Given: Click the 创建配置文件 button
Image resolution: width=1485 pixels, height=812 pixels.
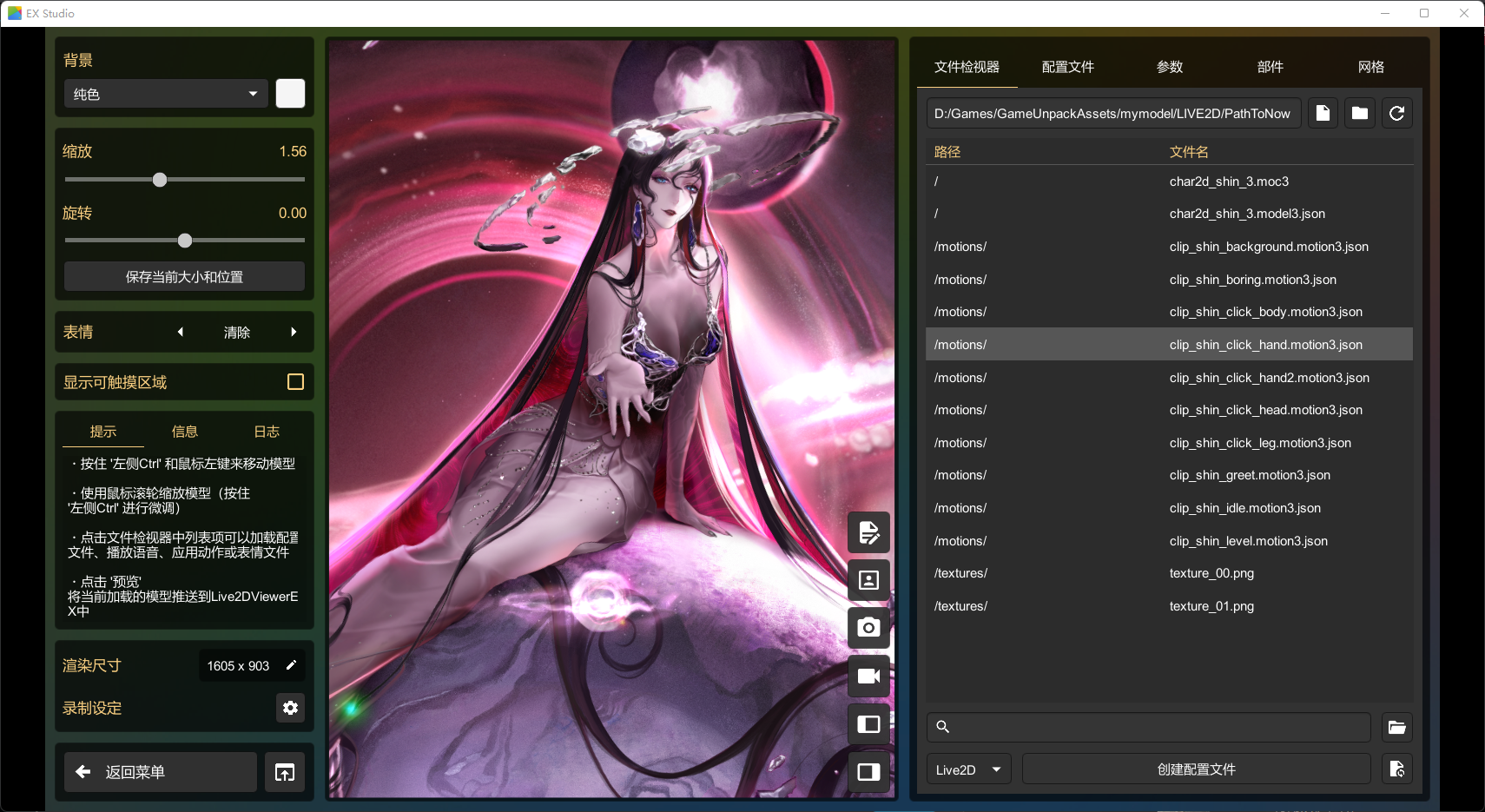Looking at the screenshot, I should [1197, 769].
